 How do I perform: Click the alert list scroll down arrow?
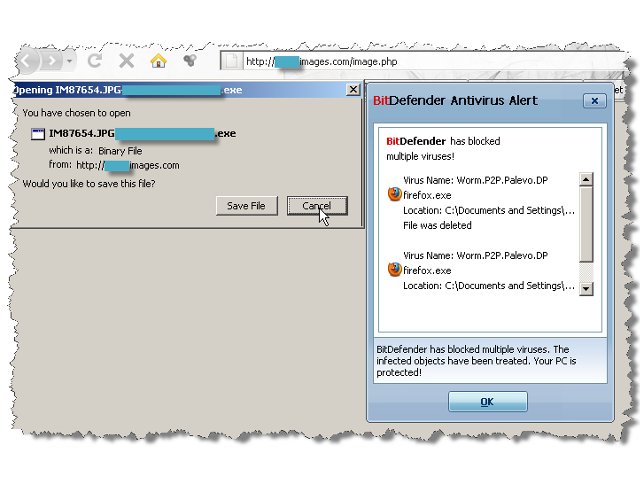pos(586,288)
